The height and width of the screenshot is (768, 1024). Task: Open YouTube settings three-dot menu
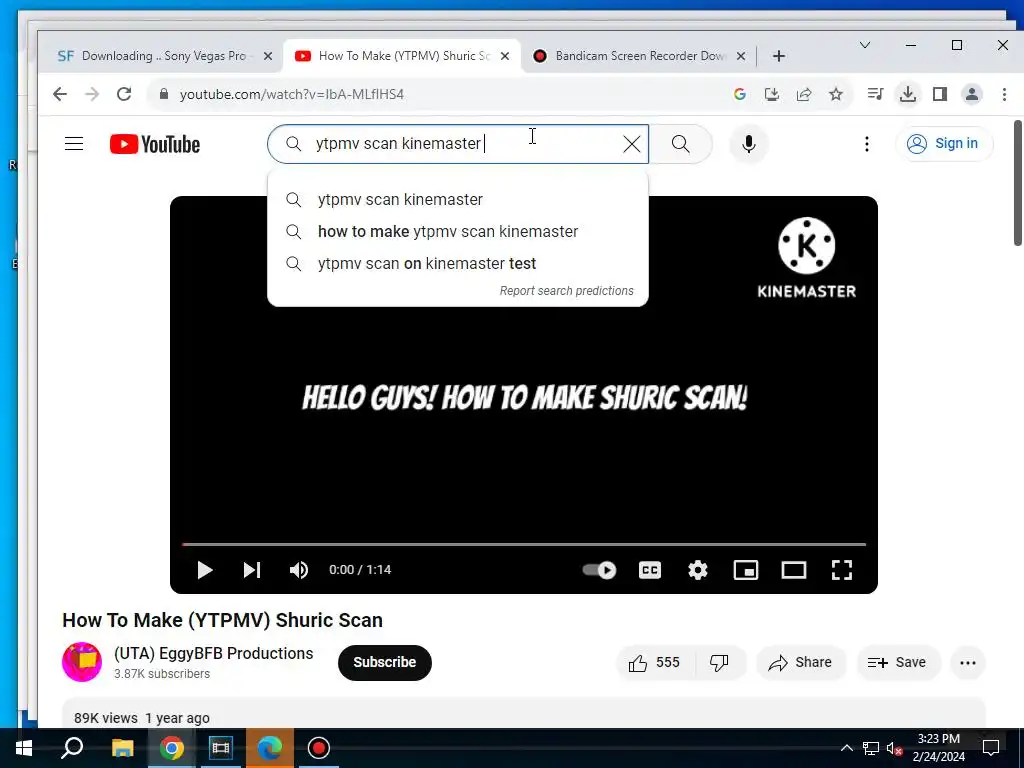click(867, 144)
